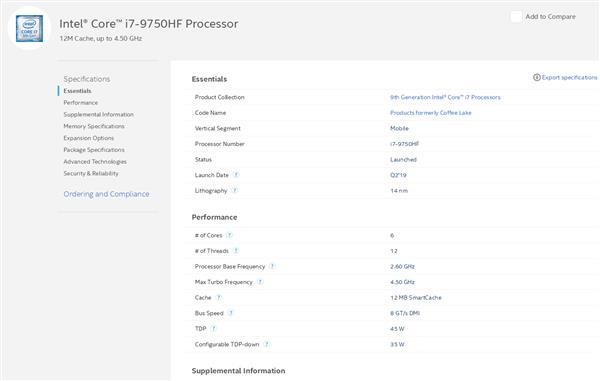600x381 pixels.
Task: Open Security & Reliability sidebar item
Action: pos(91,174)
